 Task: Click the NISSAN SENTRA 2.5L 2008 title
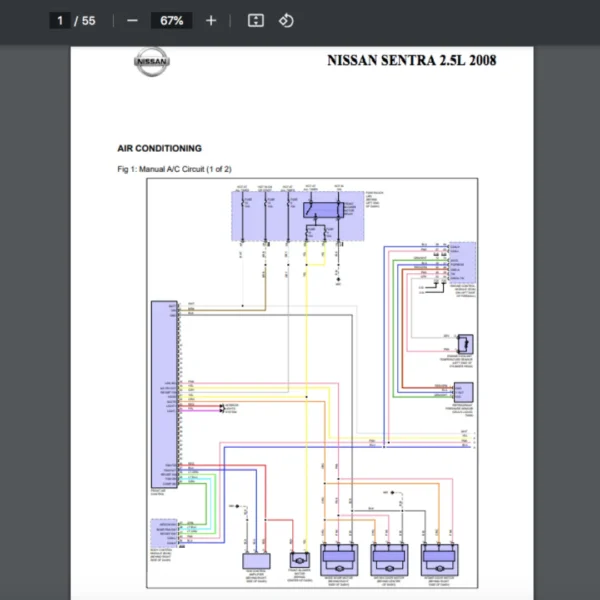coord(411,61)
